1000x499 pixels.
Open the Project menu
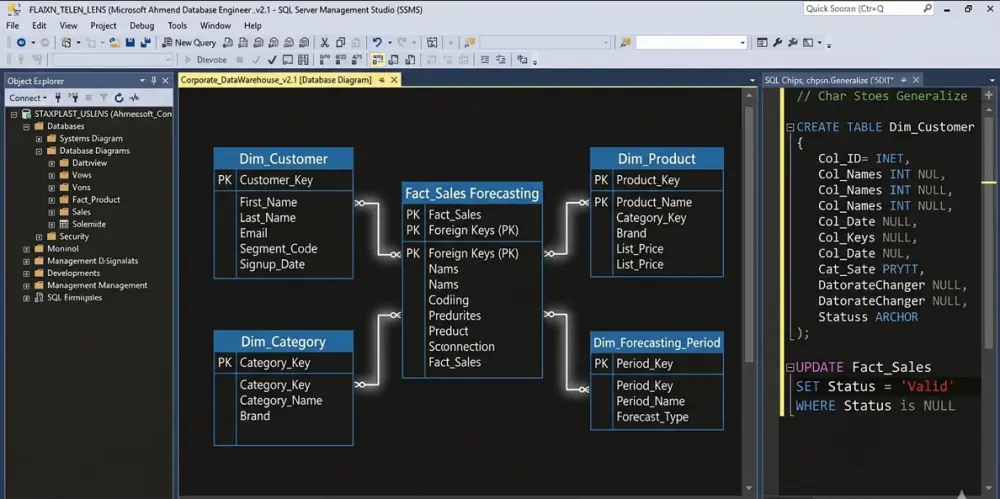click(103, 26)
